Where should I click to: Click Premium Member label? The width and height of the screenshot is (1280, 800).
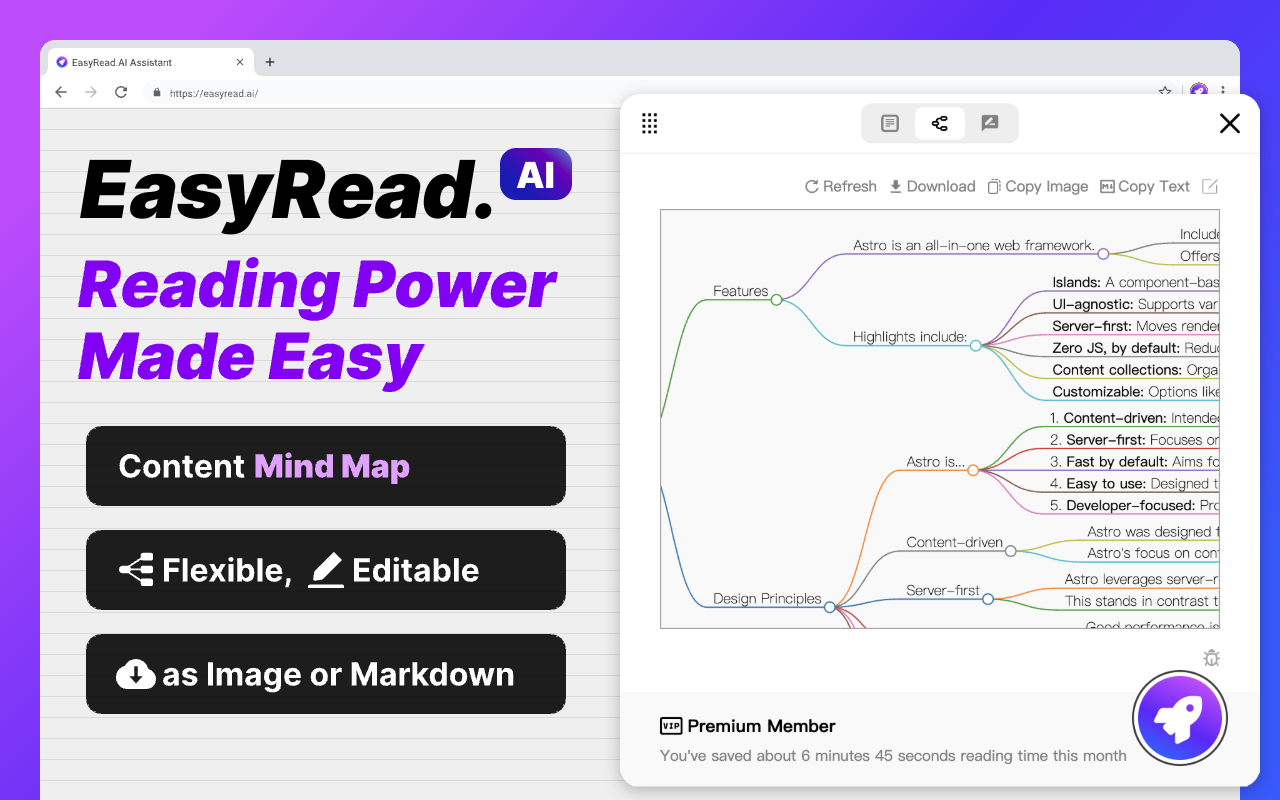(x=761, y=726)
